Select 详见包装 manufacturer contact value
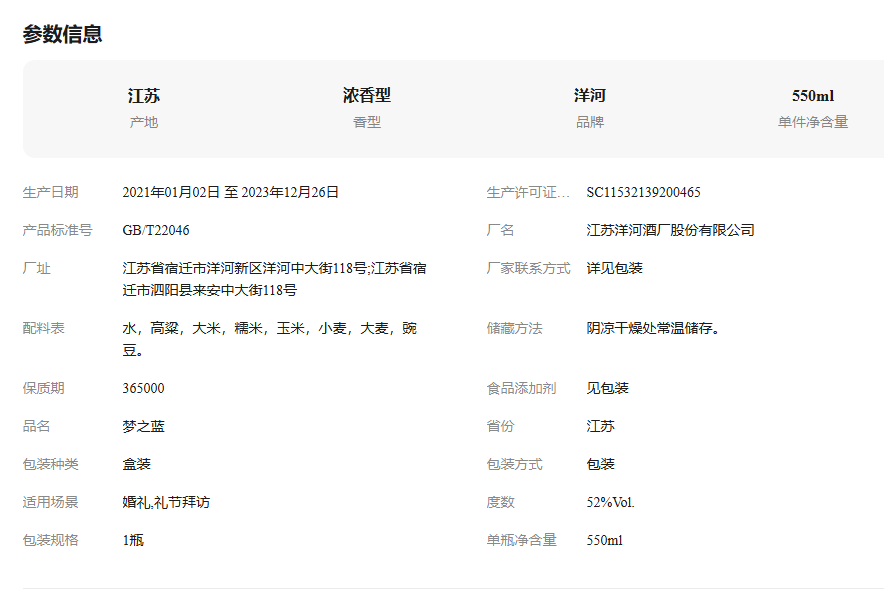Screen dimensions: 884x603 click(614, 268)
